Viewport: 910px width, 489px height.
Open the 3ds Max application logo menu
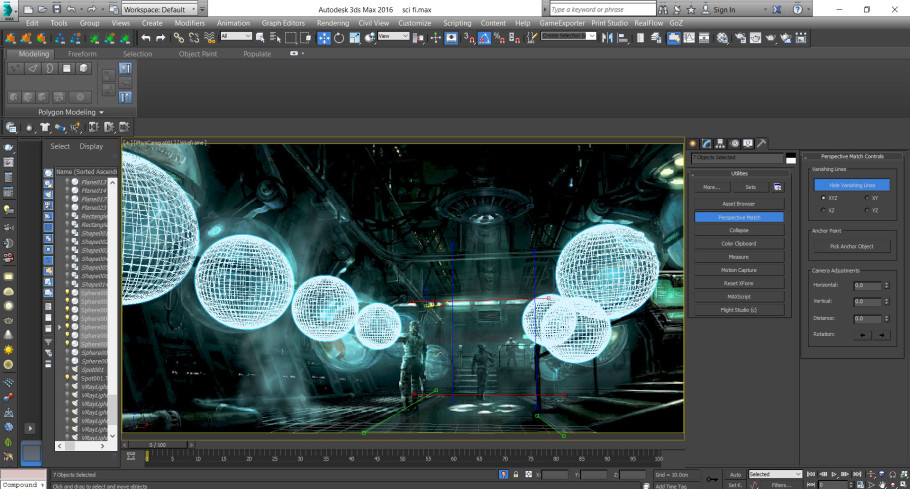(x=9, y=10)
